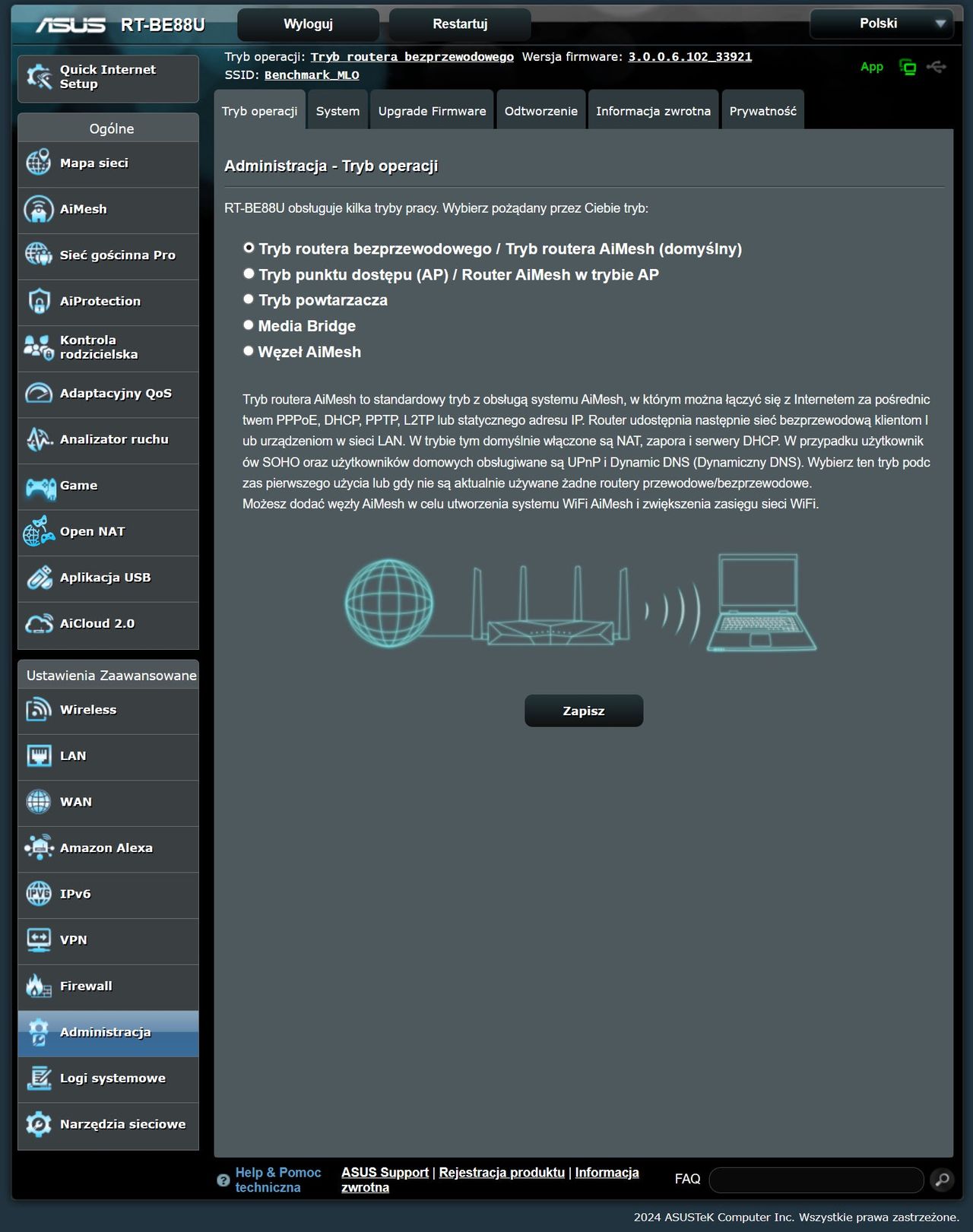Select Media Bridge radio option
This screenshot has width=973, height=1232.
tap(249, 325)
